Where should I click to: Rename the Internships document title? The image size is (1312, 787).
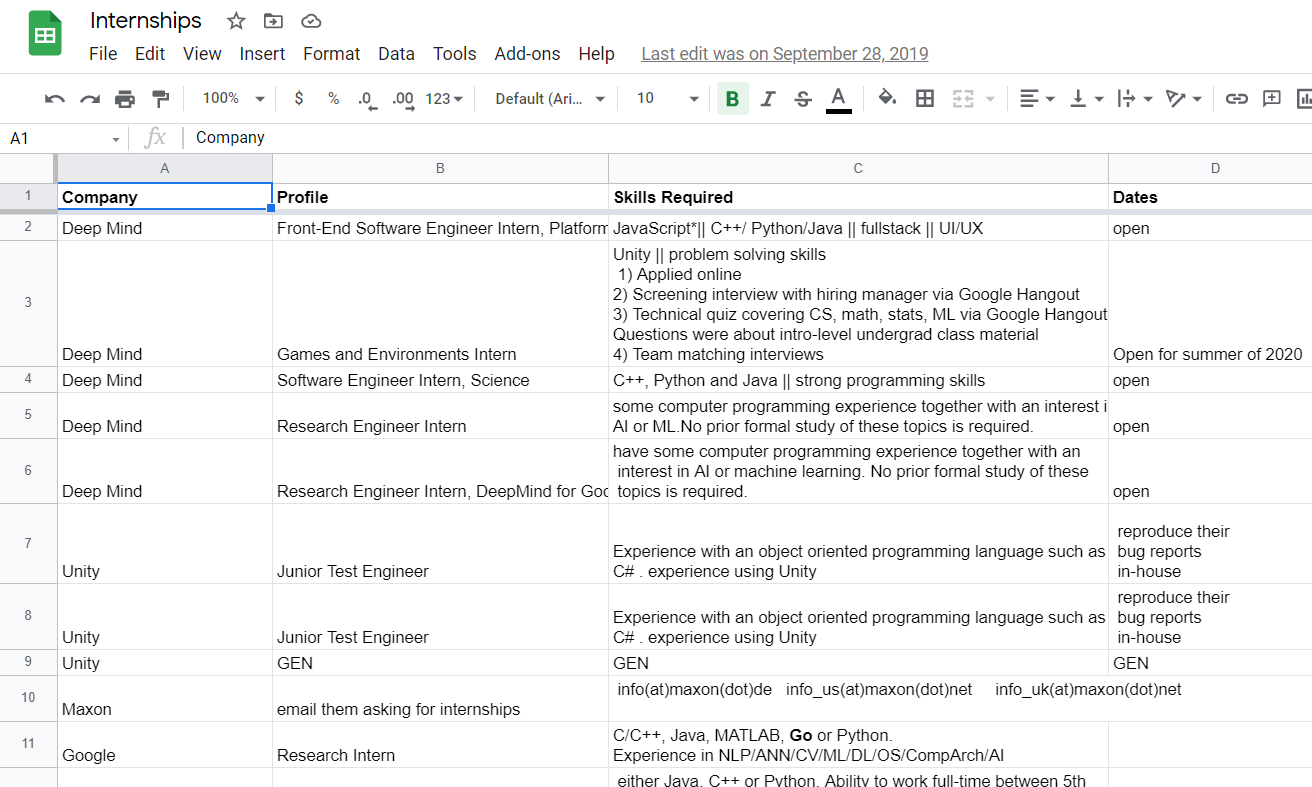(x=146, y=21)
